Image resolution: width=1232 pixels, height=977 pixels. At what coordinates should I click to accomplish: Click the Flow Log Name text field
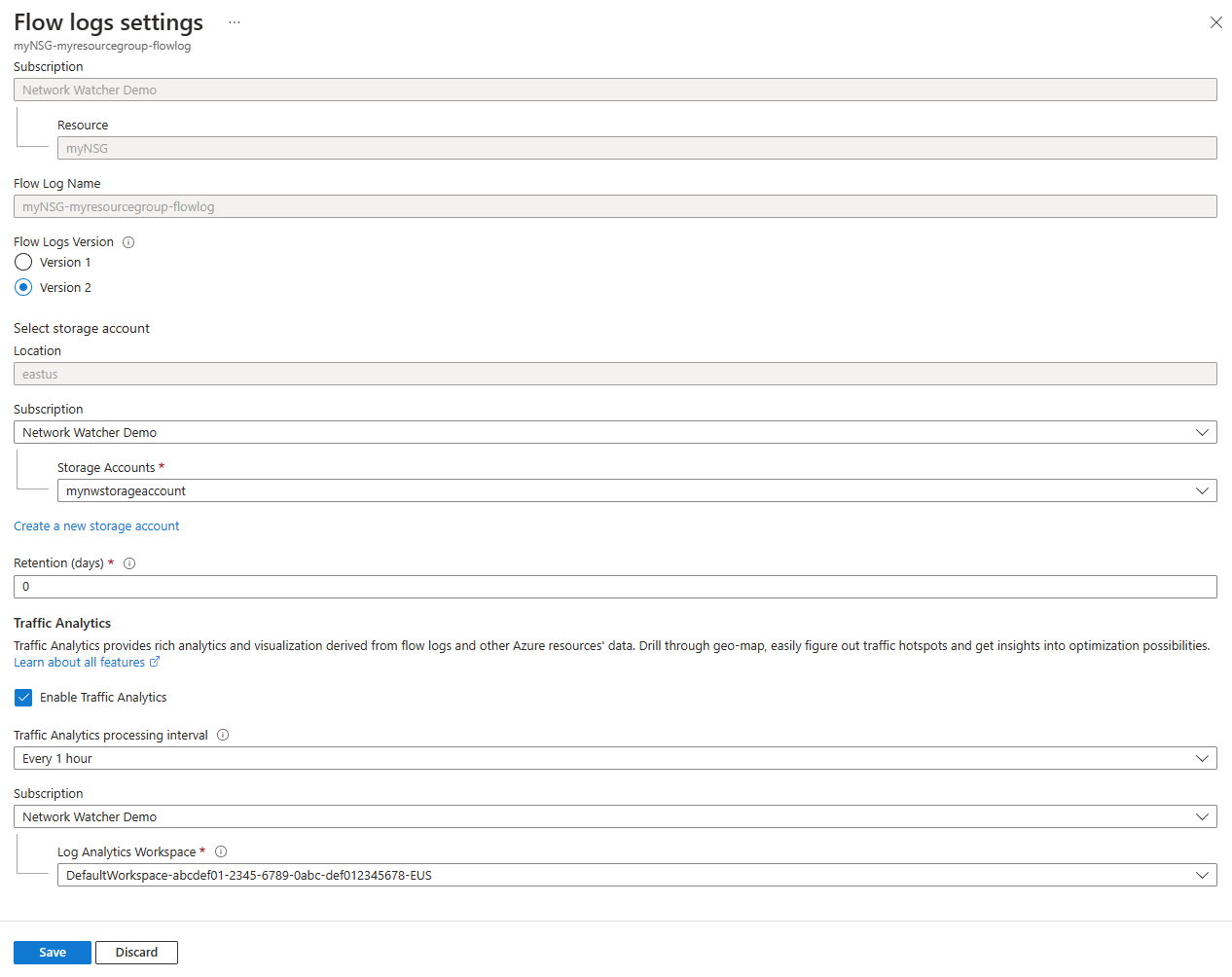pos(615,206)
